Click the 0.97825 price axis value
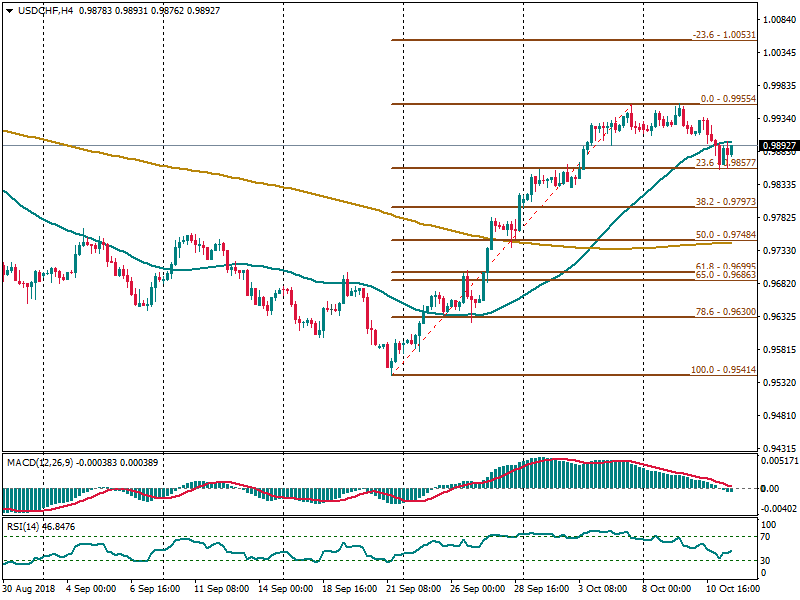800x600 pixels. (x=780, y=218)
